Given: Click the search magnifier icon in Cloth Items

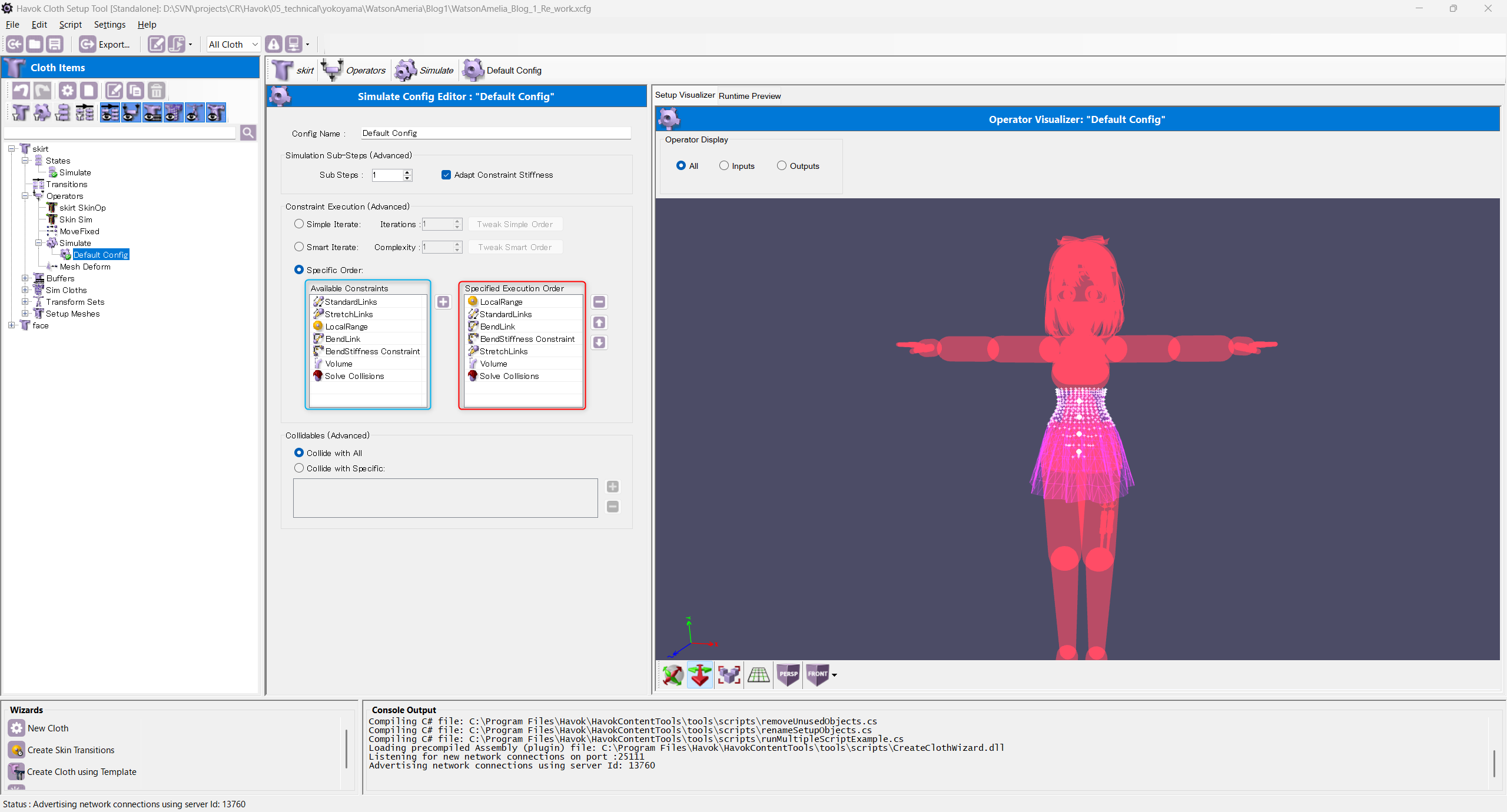Looking at the screenshot, I should click(248, 133).
